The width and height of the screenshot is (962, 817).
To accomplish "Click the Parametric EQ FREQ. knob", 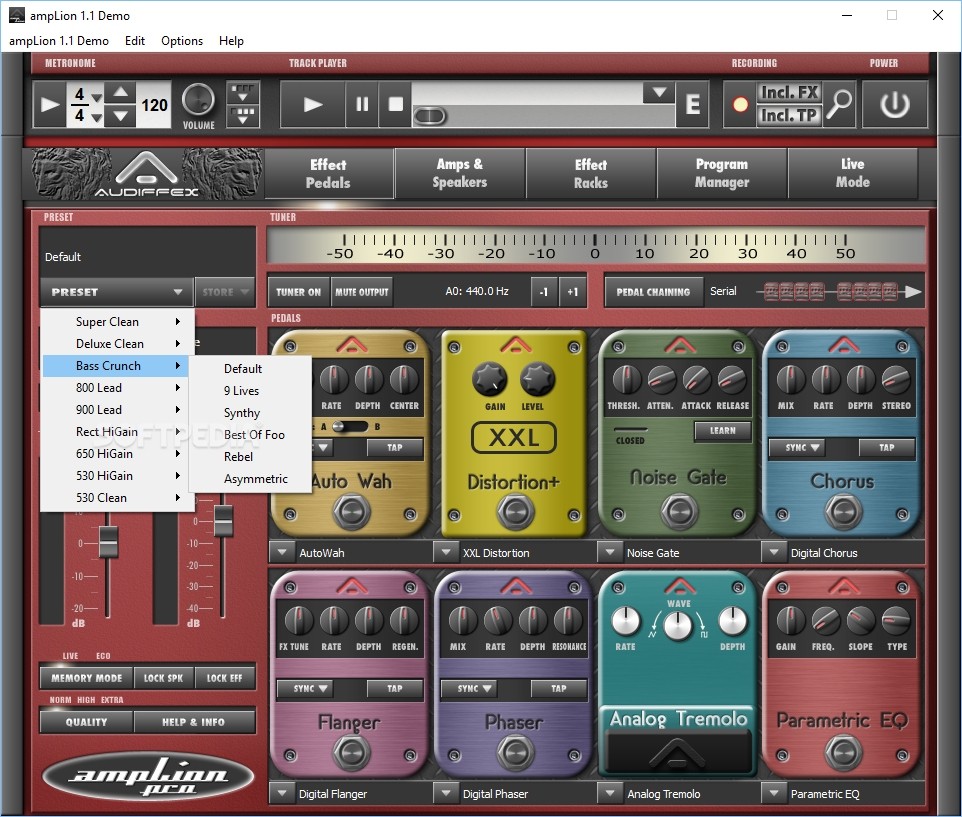I will tap(825, 621).
